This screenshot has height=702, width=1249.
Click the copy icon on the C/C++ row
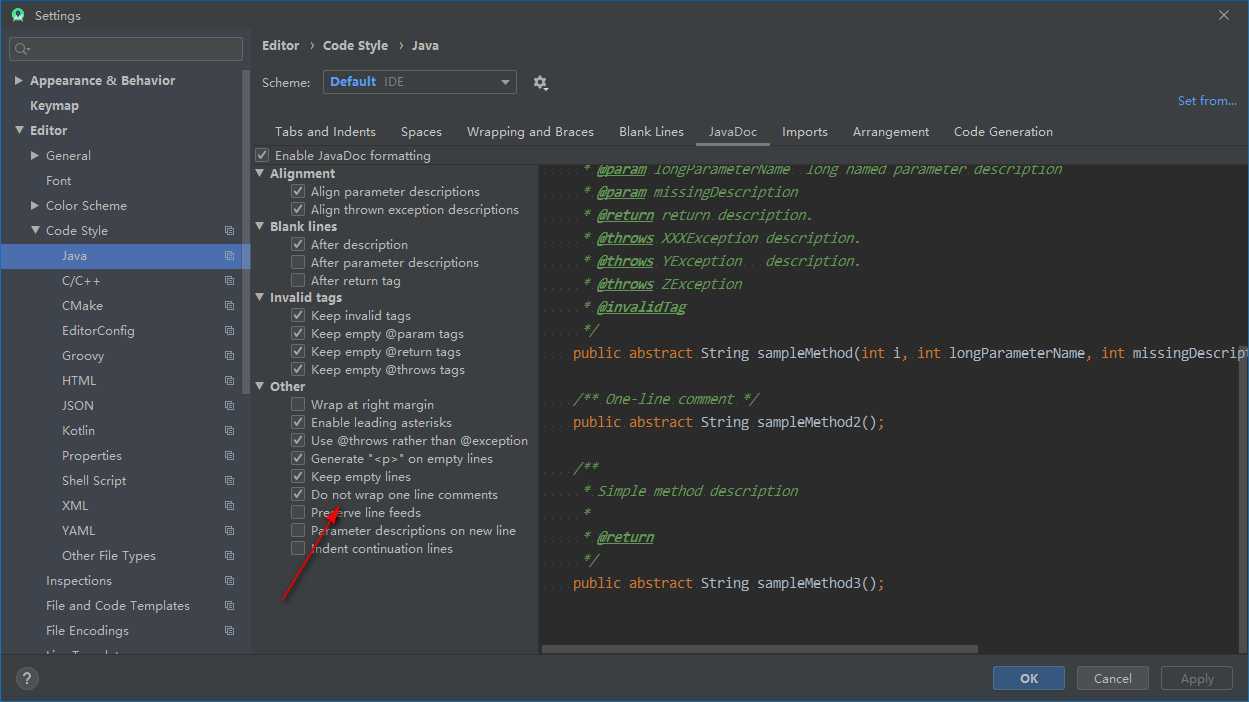[229, 281]
